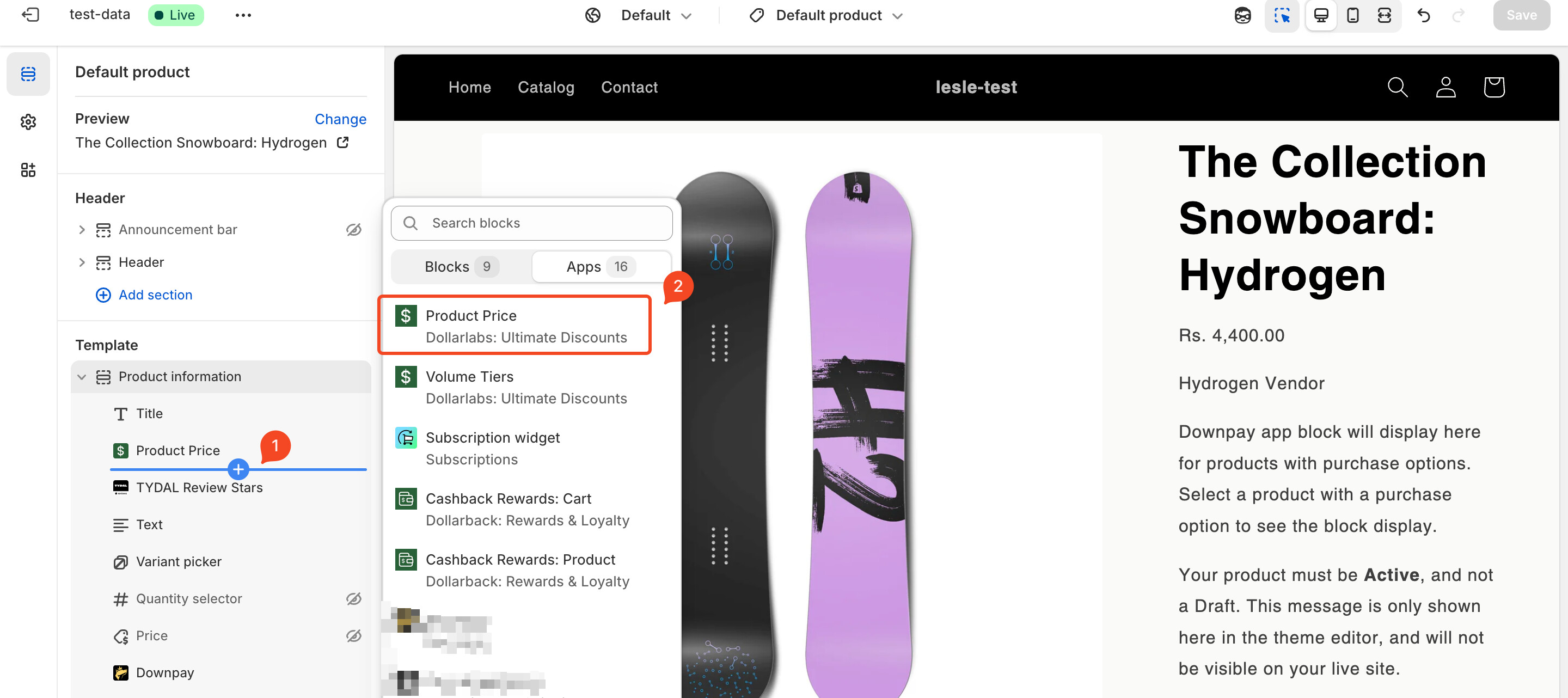Toggle visibility of the Price block
This screenshot has width=1568, height=698.
pos(354,636)
